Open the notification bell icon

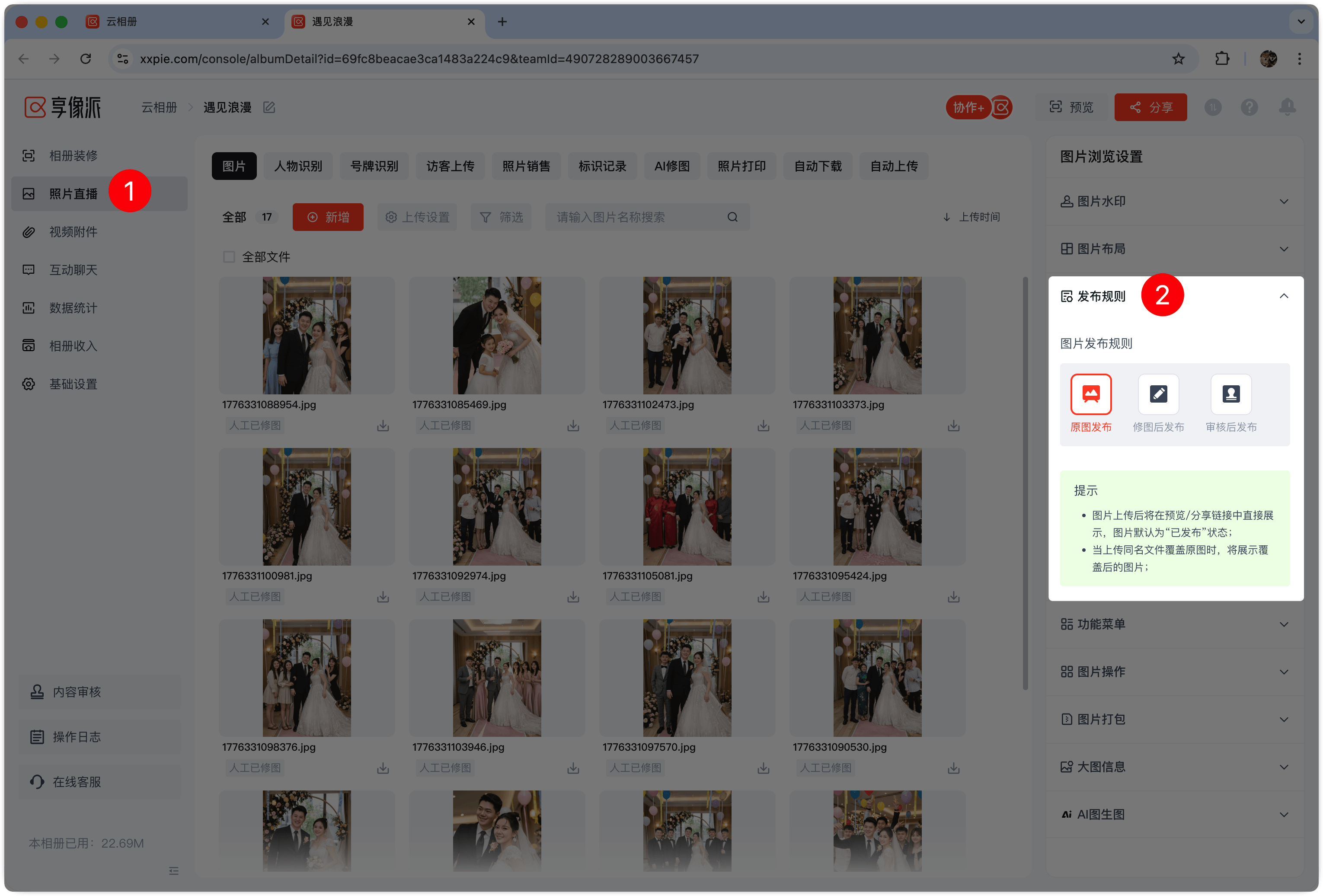coord(1287,107)
